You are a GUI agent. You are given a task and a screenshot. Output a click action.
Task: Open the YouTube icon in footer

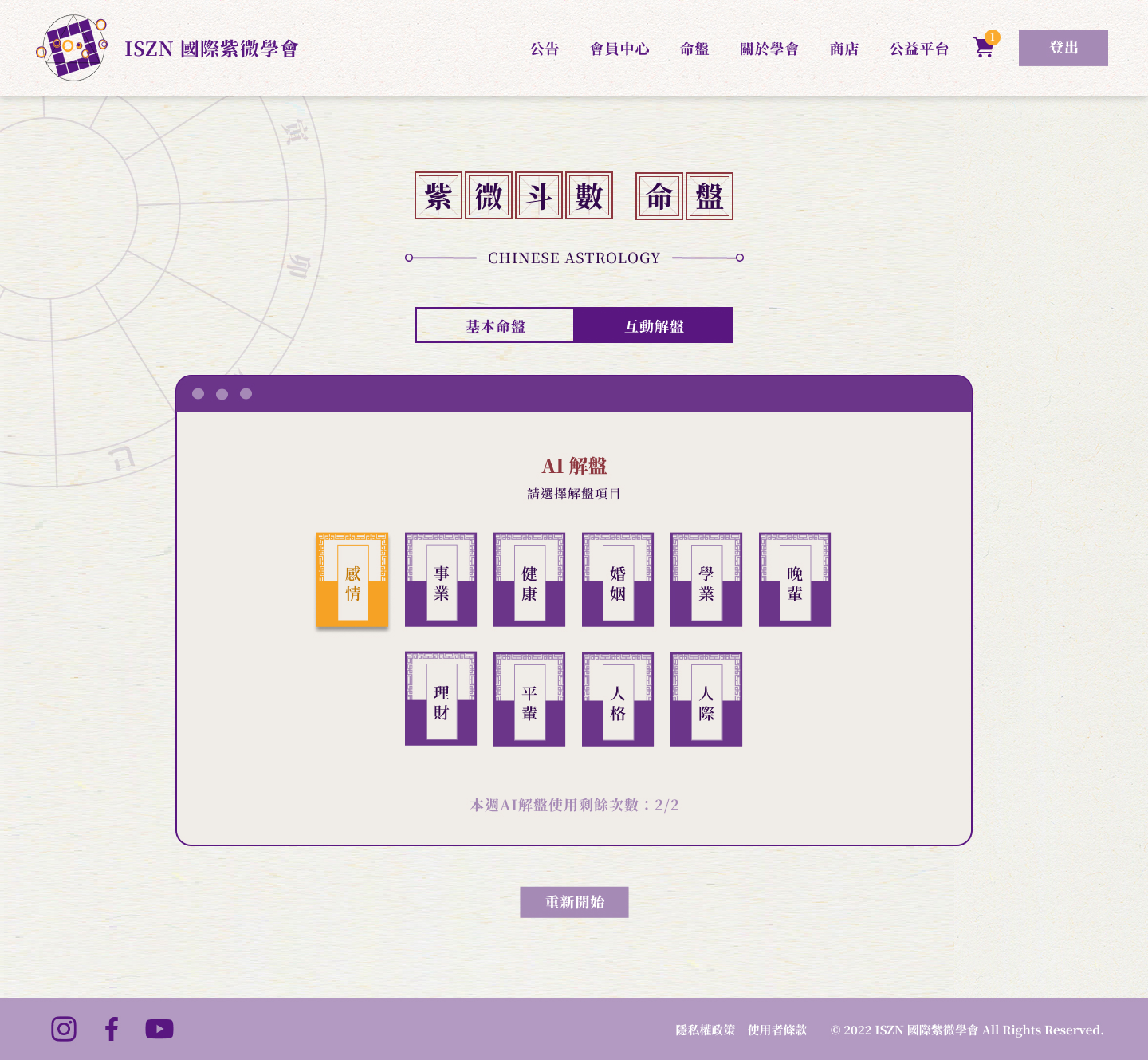(x=159, y=1029)
